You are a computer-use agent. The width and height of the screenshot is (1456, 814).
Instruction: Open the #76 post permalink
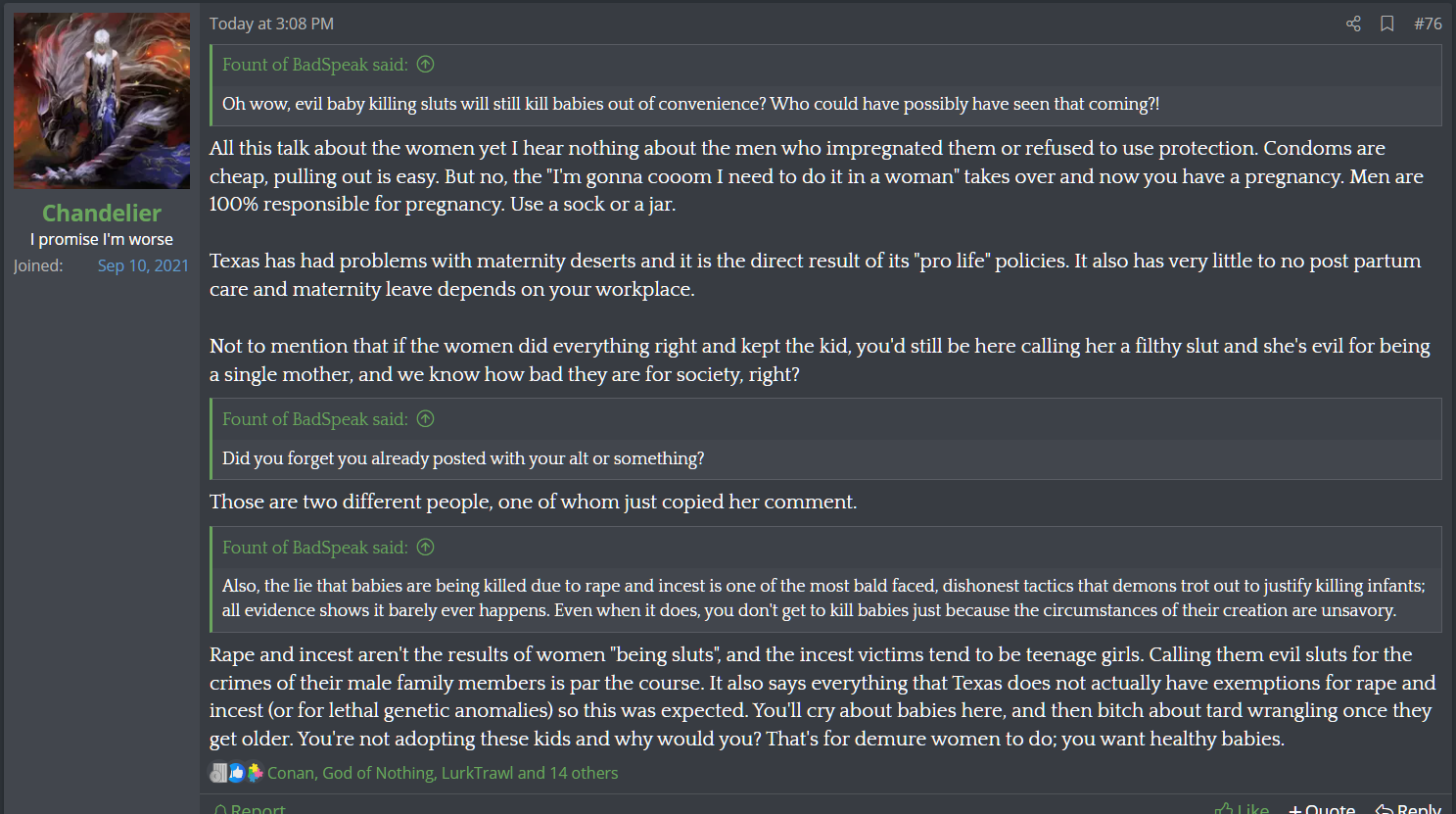(x=1428, y=24)
